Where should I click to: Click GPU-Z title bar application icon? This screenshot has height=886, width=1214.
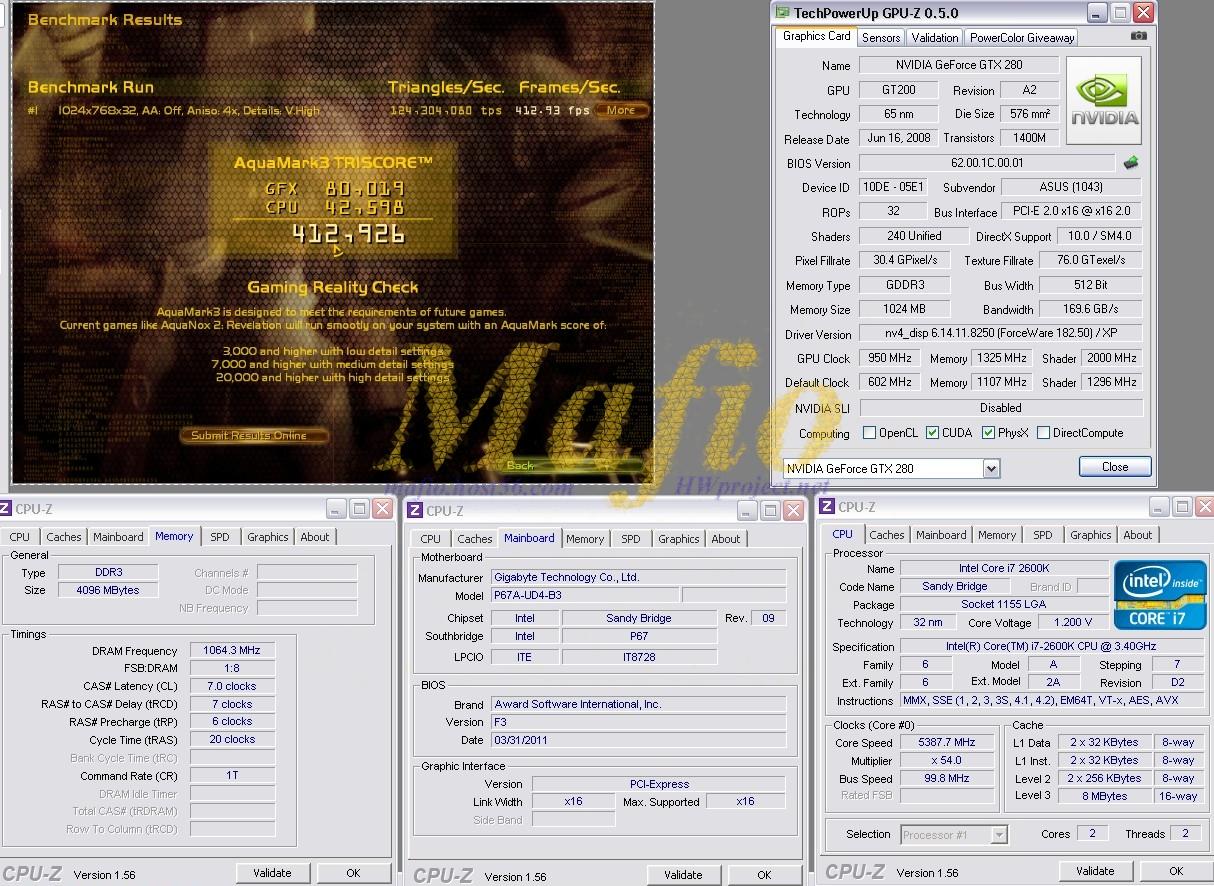click(782, 13)
